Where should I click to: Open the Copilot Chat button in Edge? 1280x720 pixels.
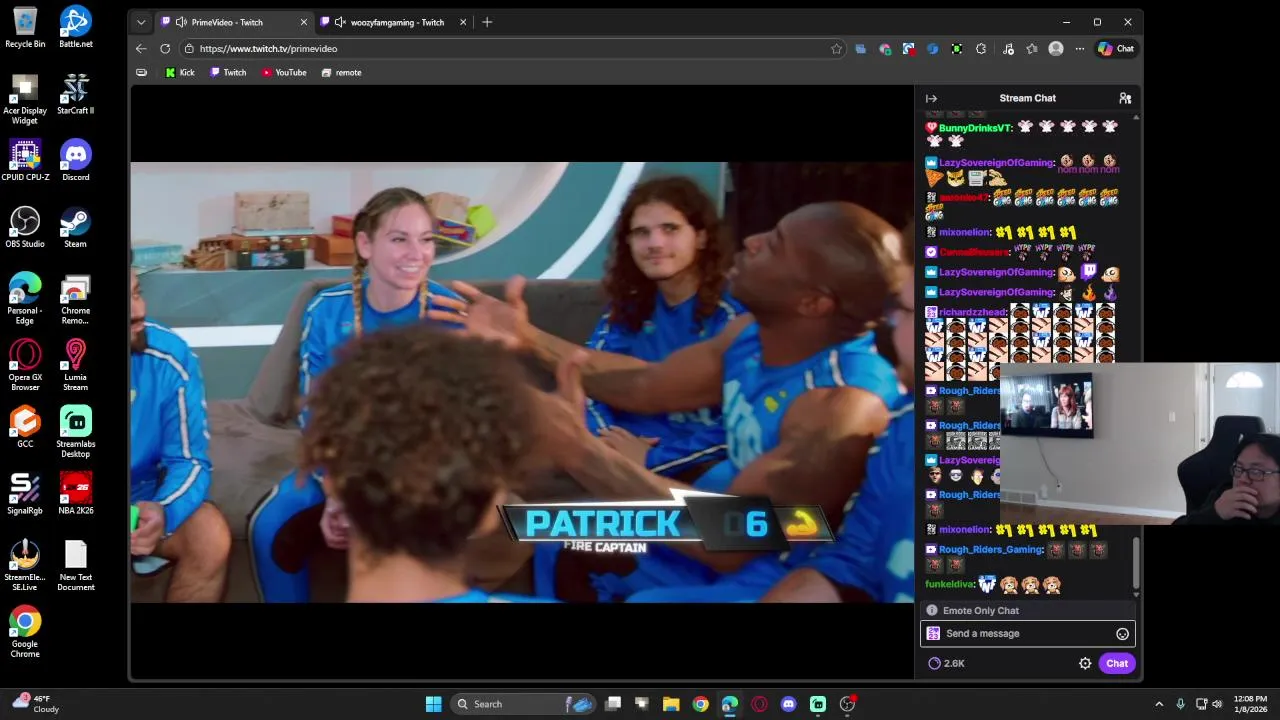(x=1116, y=48)
